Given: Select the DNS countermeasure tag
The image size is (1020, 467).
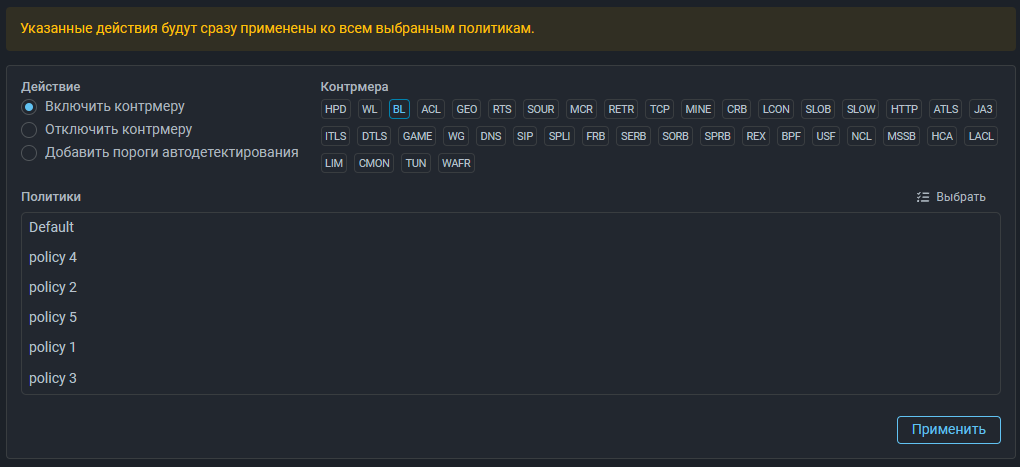Looking at the screenshot, I should coord(490,136).
